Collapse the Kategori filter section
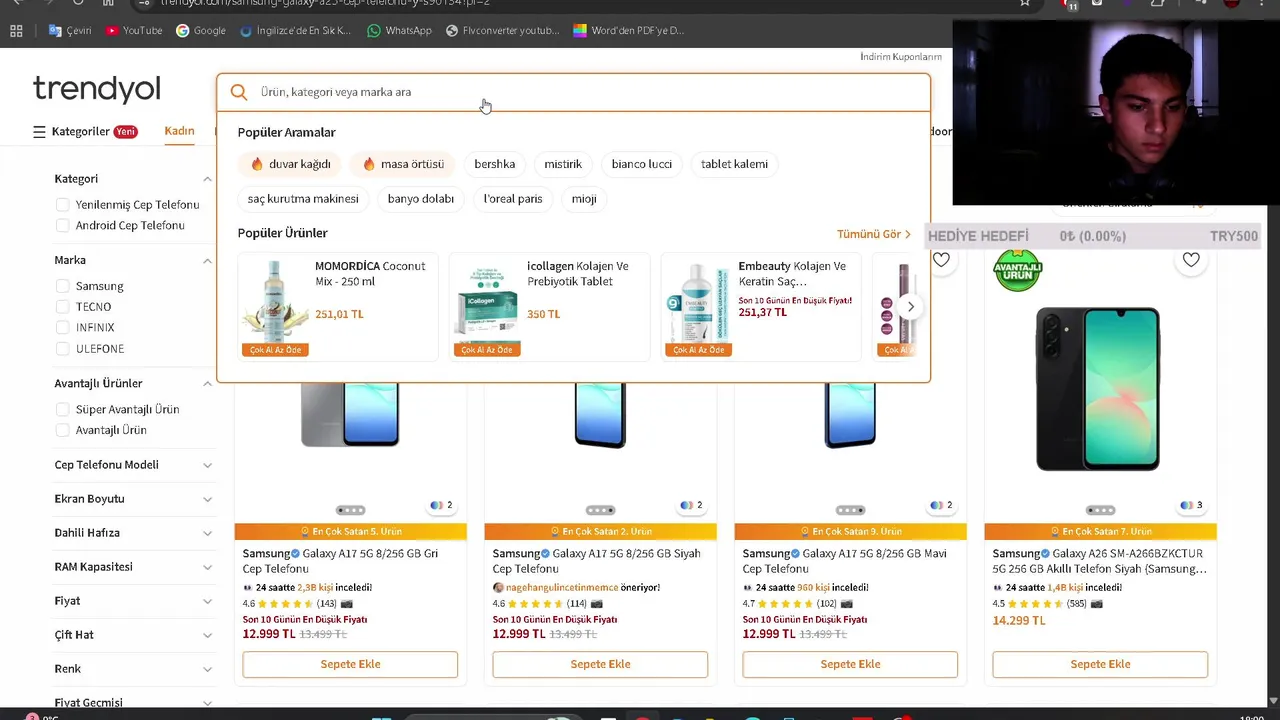The height and width of the screenshot is (720, 1280). click(207, 179)
